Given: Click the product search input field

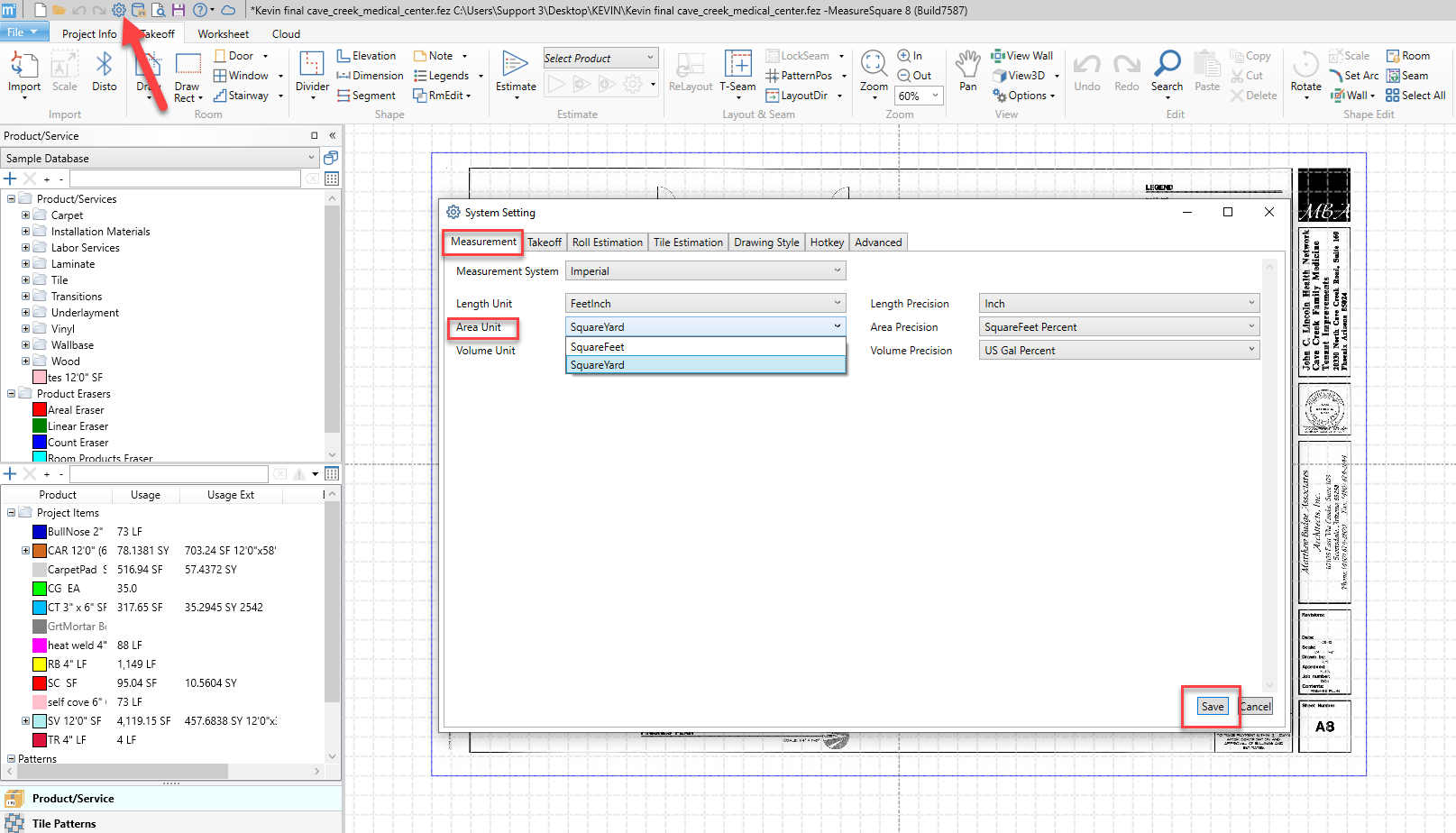Looking at the screenshot, I should [x=185, y=179].
